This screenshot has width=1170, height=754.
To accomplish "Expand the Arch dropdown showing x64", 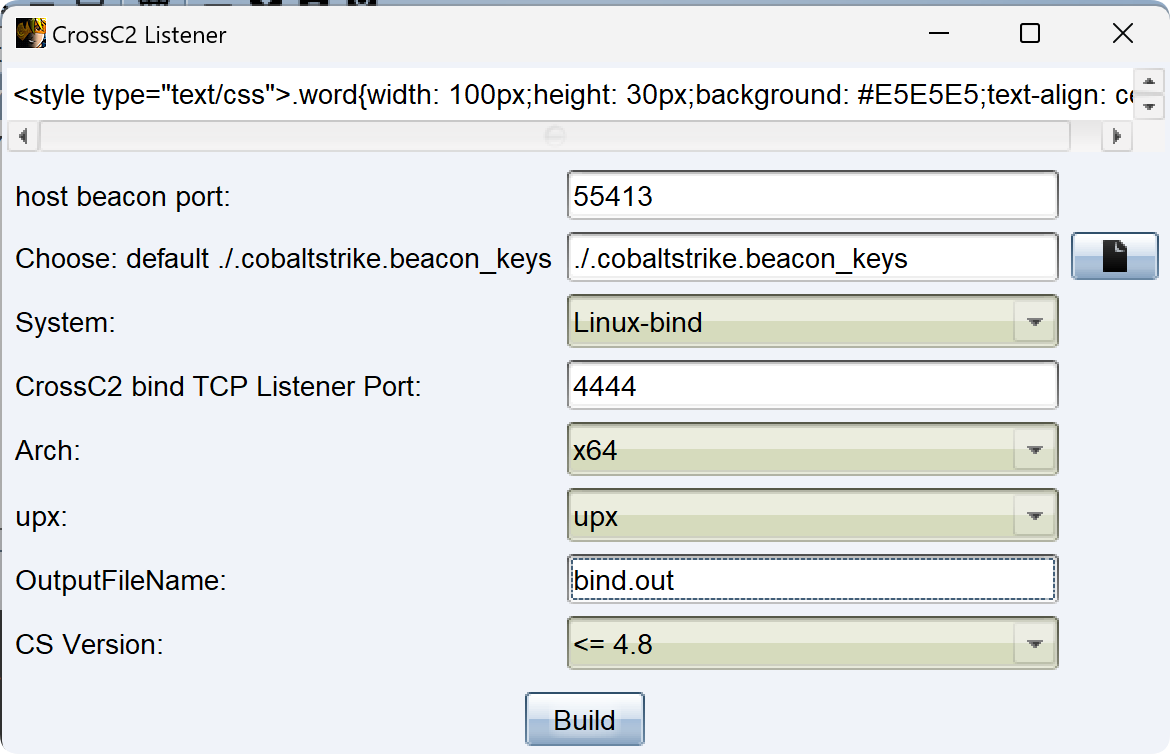I will (x=813, y=449).
